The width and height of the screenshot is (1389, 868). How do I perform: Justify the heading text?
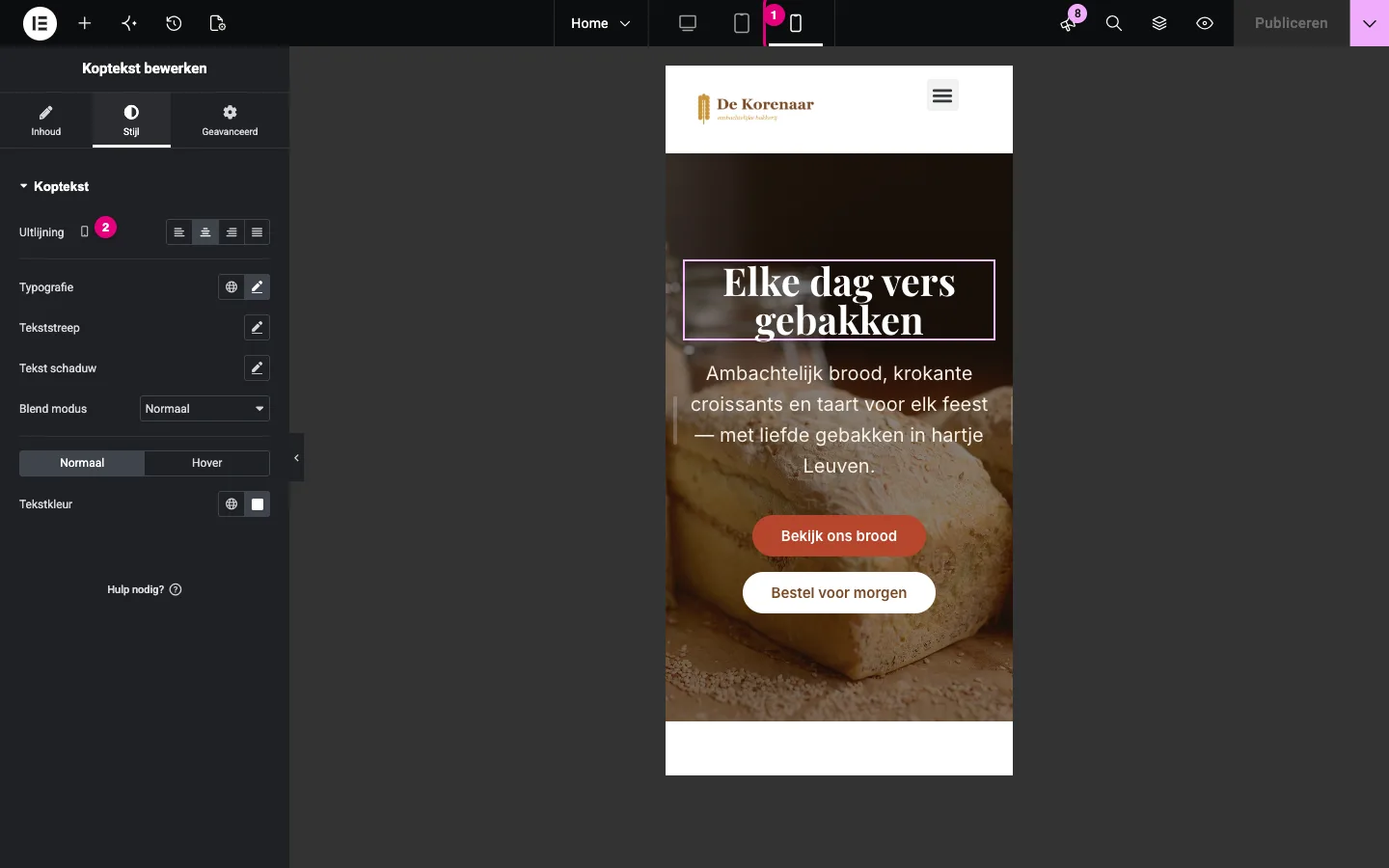[x=257, y=232]
